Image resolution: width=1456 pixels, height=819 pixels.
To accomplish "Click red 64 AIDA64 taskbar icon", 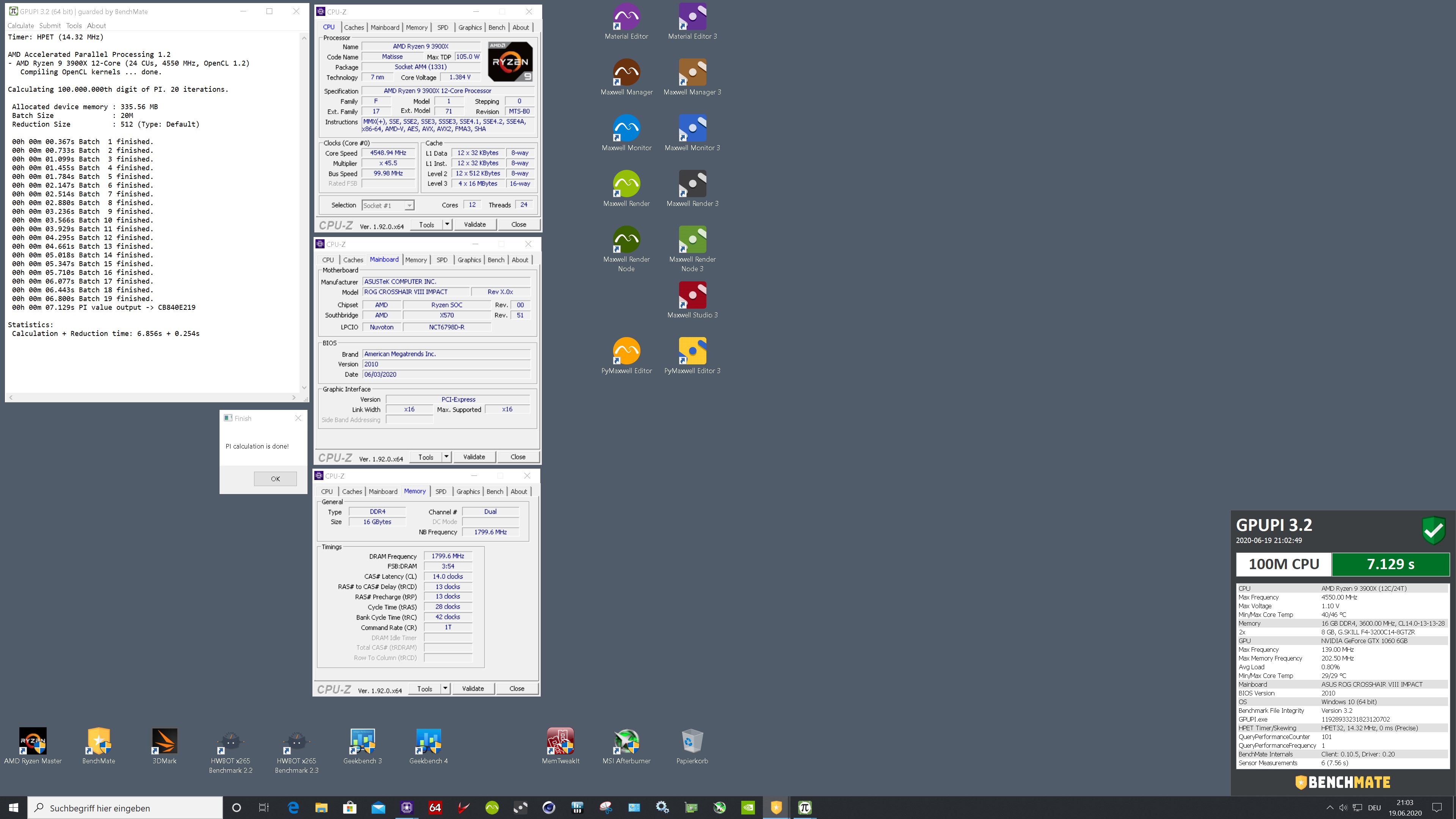I will coord(435,808).
